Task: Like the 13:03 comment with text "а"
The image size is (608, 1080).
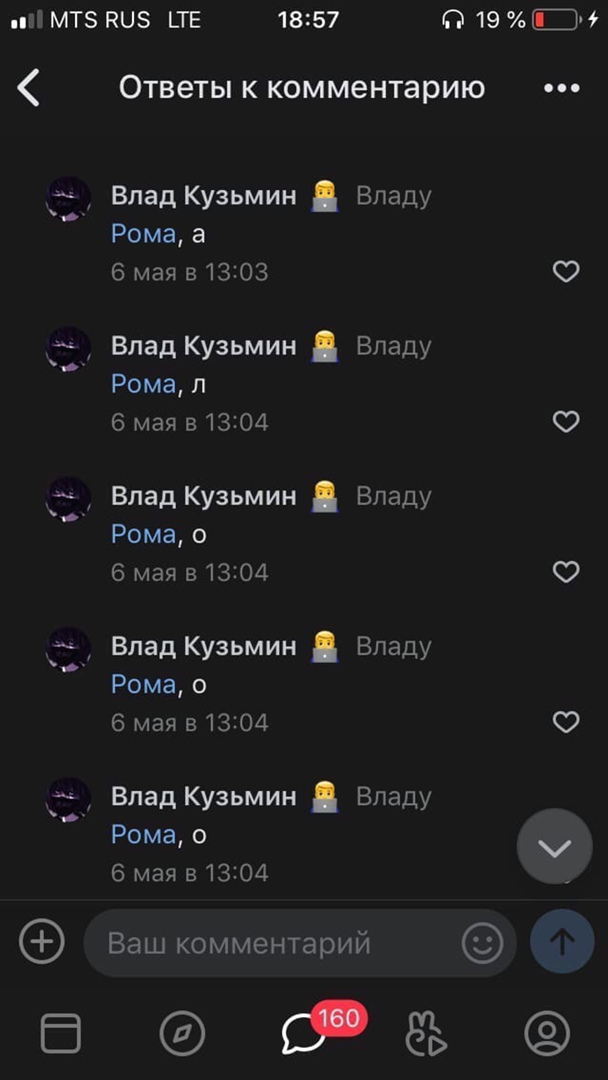Action: click(x=566, y=271)
